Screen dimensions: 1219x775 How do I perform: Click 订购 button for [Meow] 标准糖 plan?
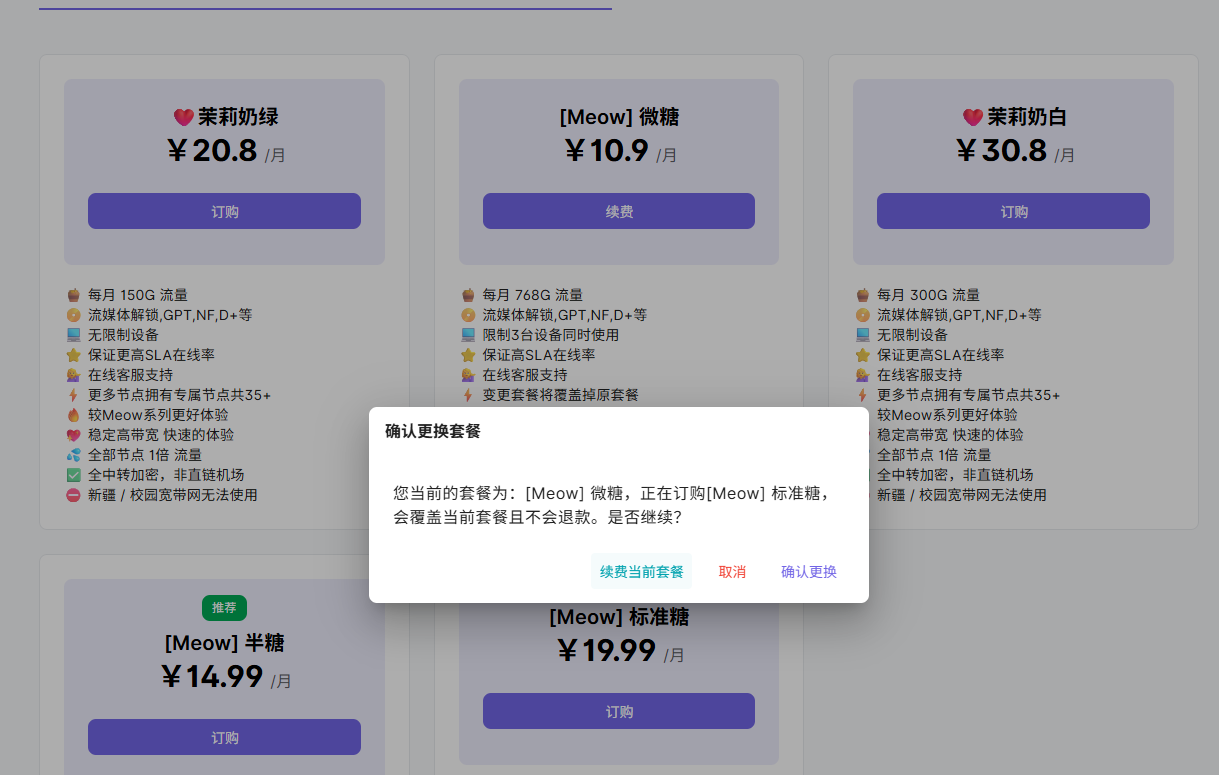pyautogui.click(x=618, y=711)
